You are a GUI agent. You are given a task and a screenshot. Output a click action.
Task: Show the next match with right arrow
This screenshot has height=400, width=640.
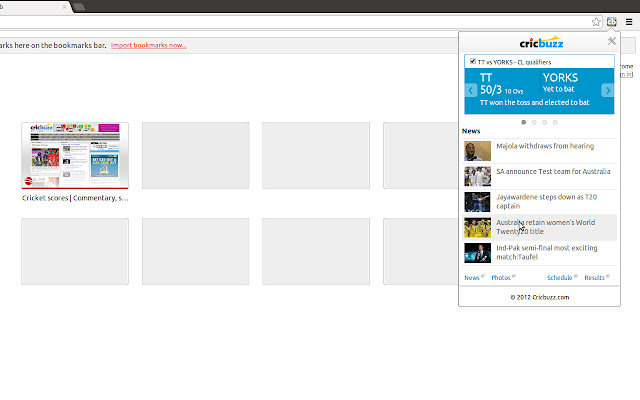click(607, 90)
